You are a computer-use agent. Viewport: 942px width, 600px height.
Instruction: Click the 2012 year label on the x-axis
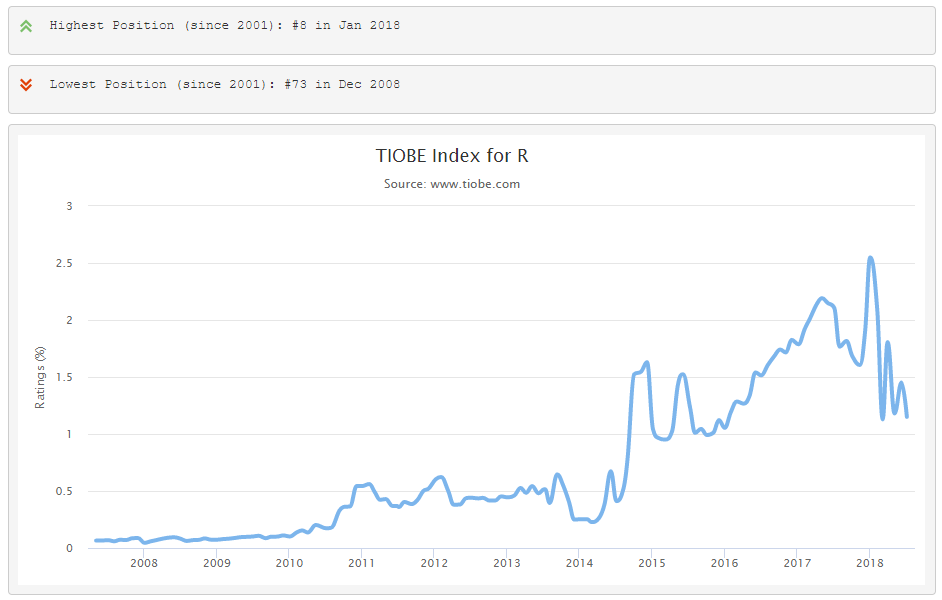(x=434, y=563)
